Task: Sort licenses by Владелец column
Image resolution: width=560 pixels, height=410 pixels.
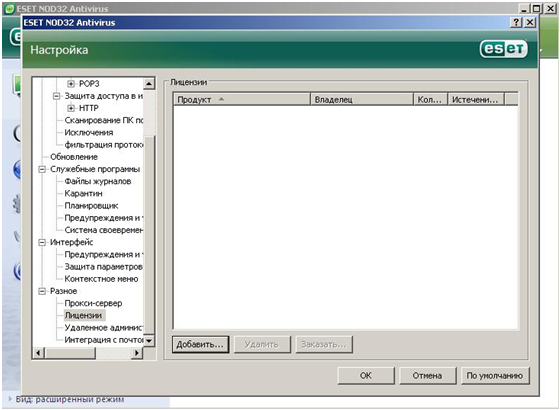Action: click(x=362, y=100)
